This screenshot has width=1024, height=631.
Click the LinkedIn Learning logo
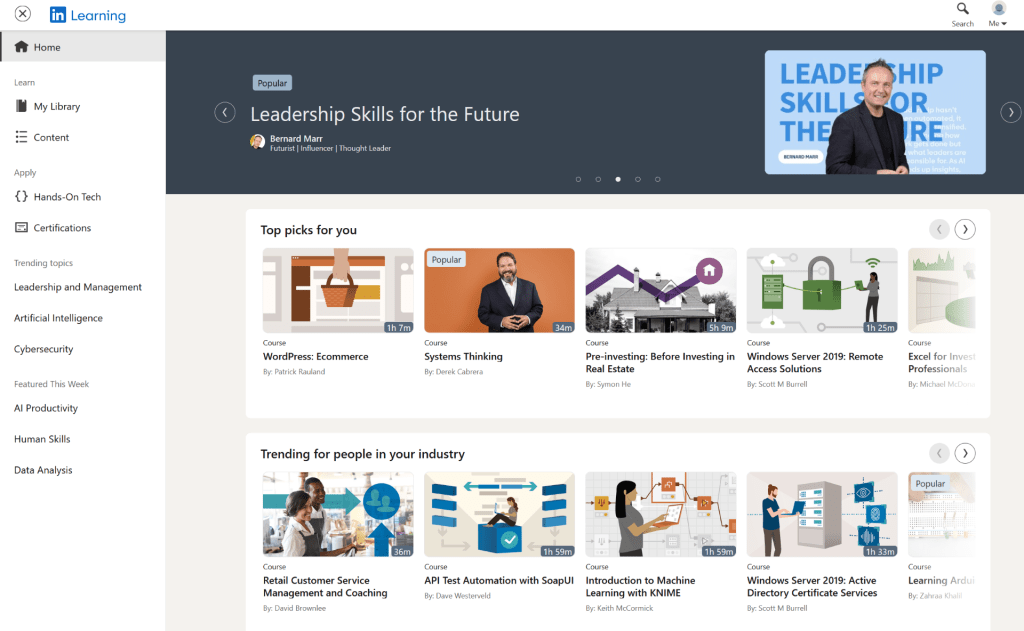pos(88,15)
